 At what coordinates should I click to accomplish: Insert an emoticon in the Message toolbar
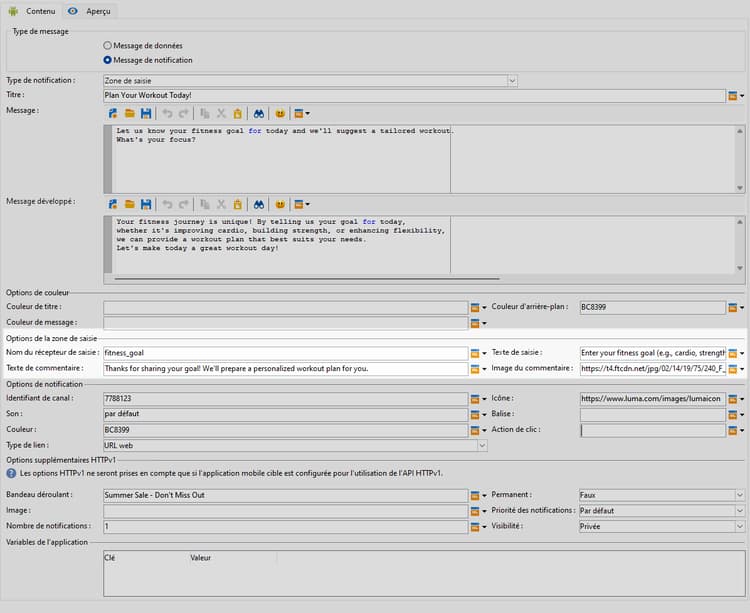[280, 113]
